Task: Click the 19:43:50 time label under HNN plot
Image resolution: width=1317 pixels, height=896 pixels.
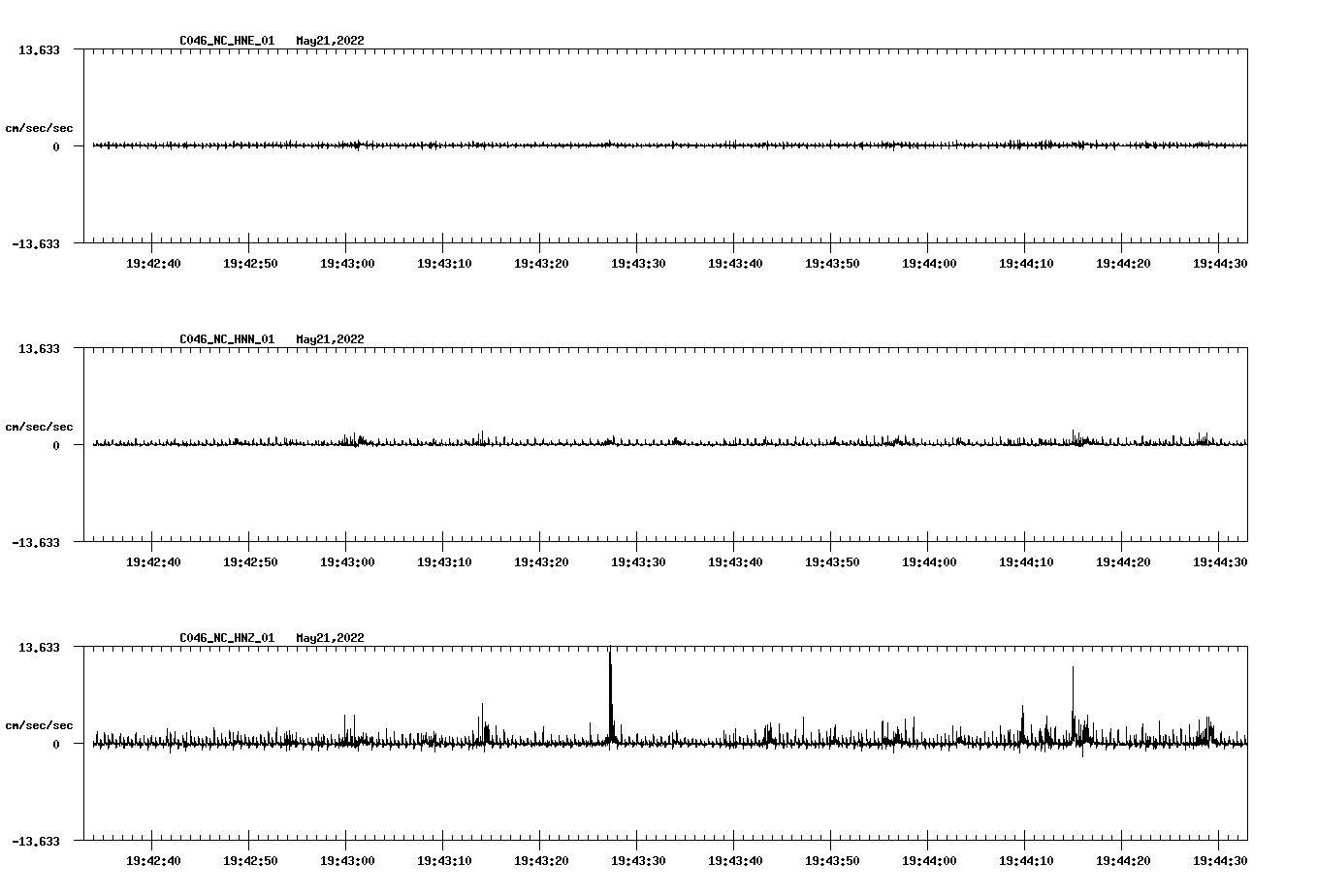Action: coord(832,562)
